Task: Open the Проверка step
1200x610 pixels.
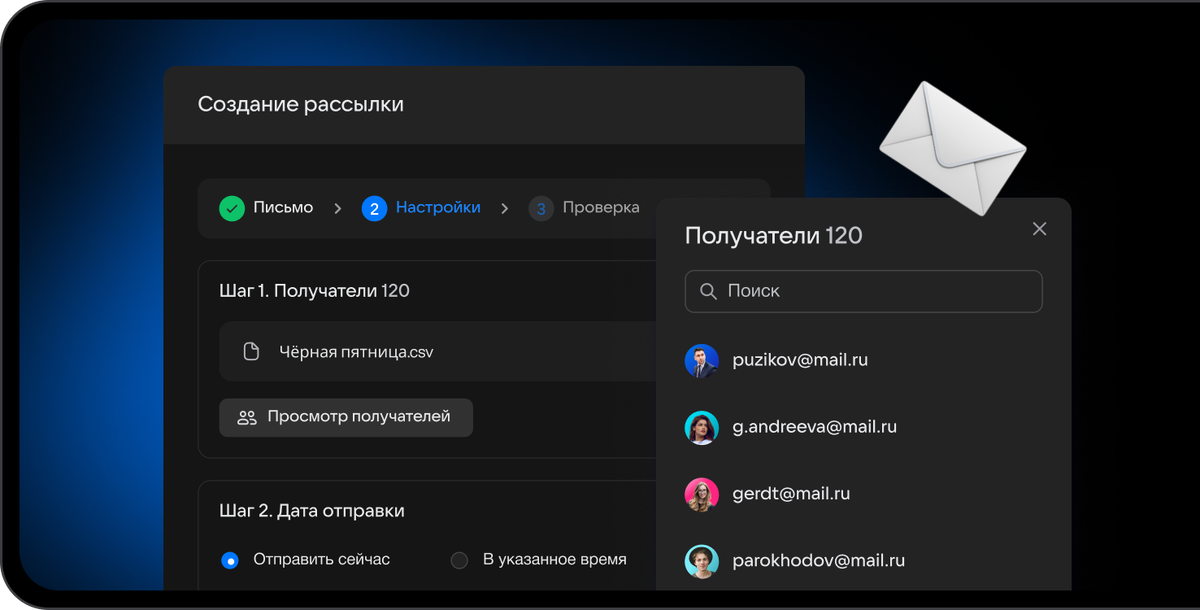Action: tap(600, 208)
